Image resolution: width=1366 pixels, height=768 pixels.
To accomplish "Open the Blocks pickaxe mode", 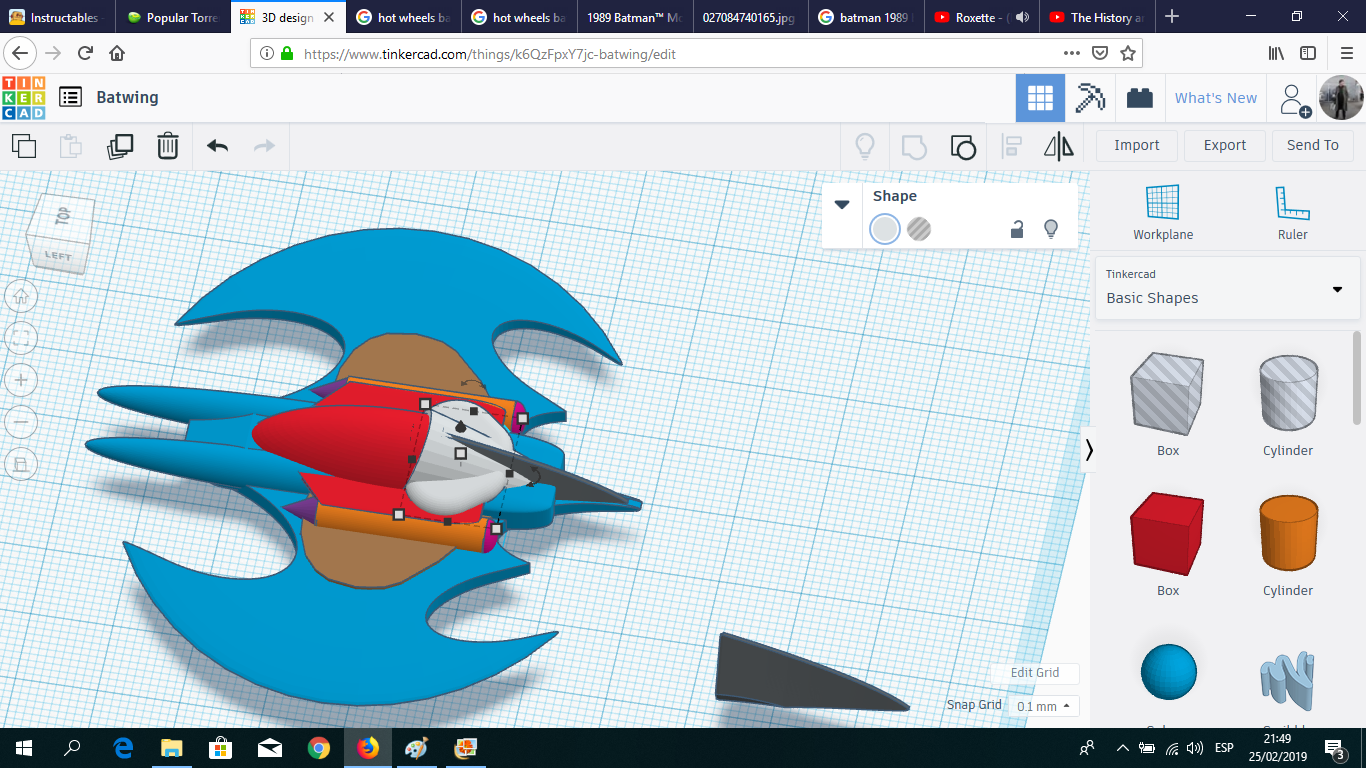I will [1090, 98].
